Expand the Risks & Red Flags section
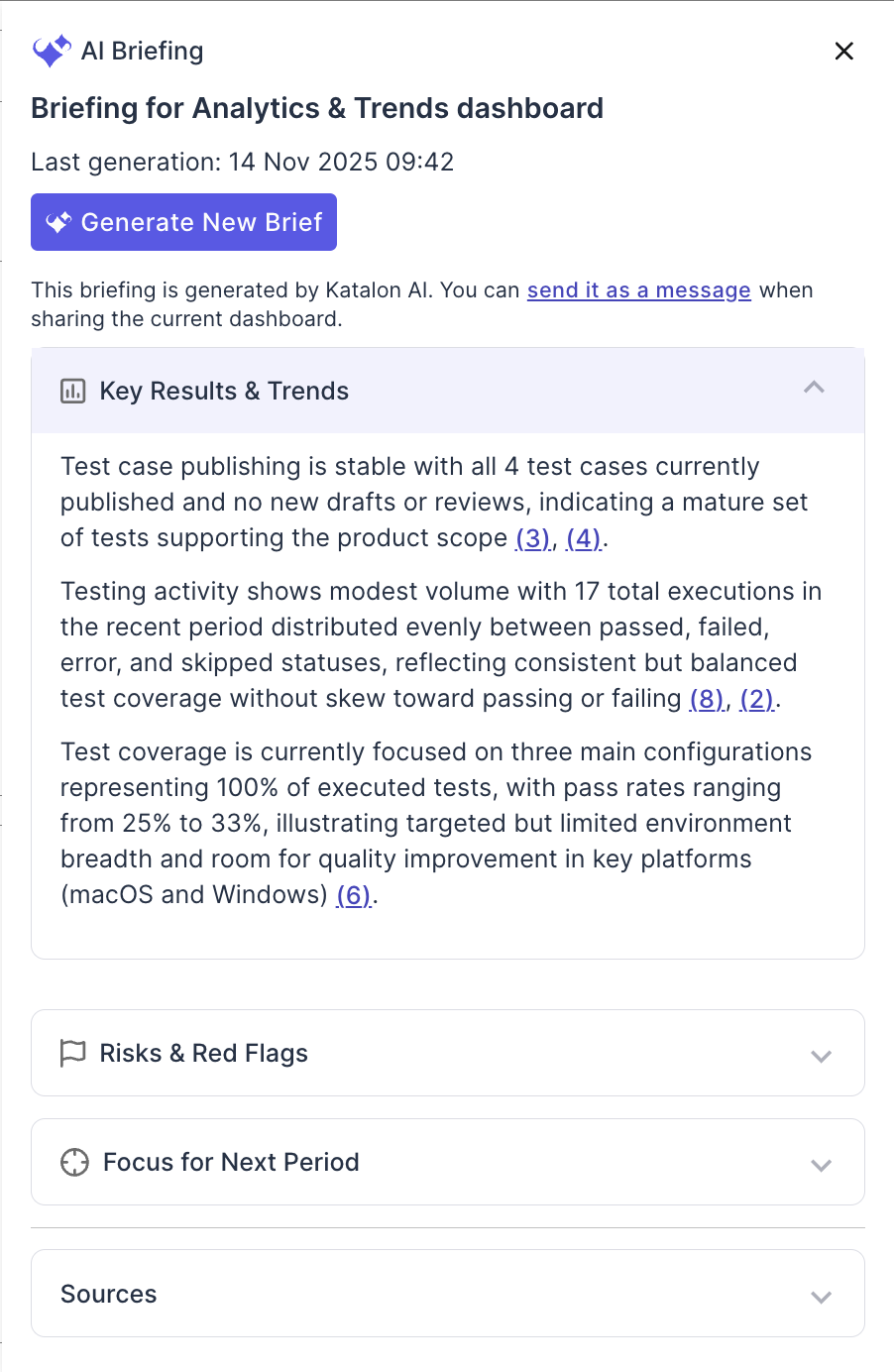Image resolution: width=894 pixels, height=1372 pixels. pyautogui.click(x=821, y=1056)
